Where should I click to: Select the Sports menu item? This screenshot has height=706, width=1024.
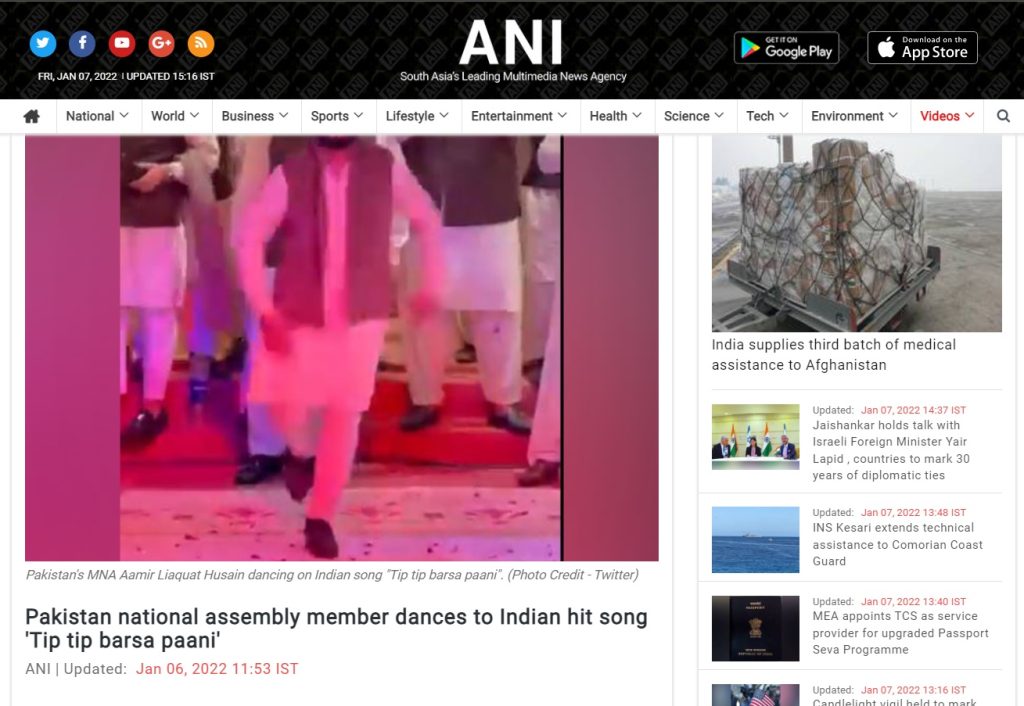(337, 116)
